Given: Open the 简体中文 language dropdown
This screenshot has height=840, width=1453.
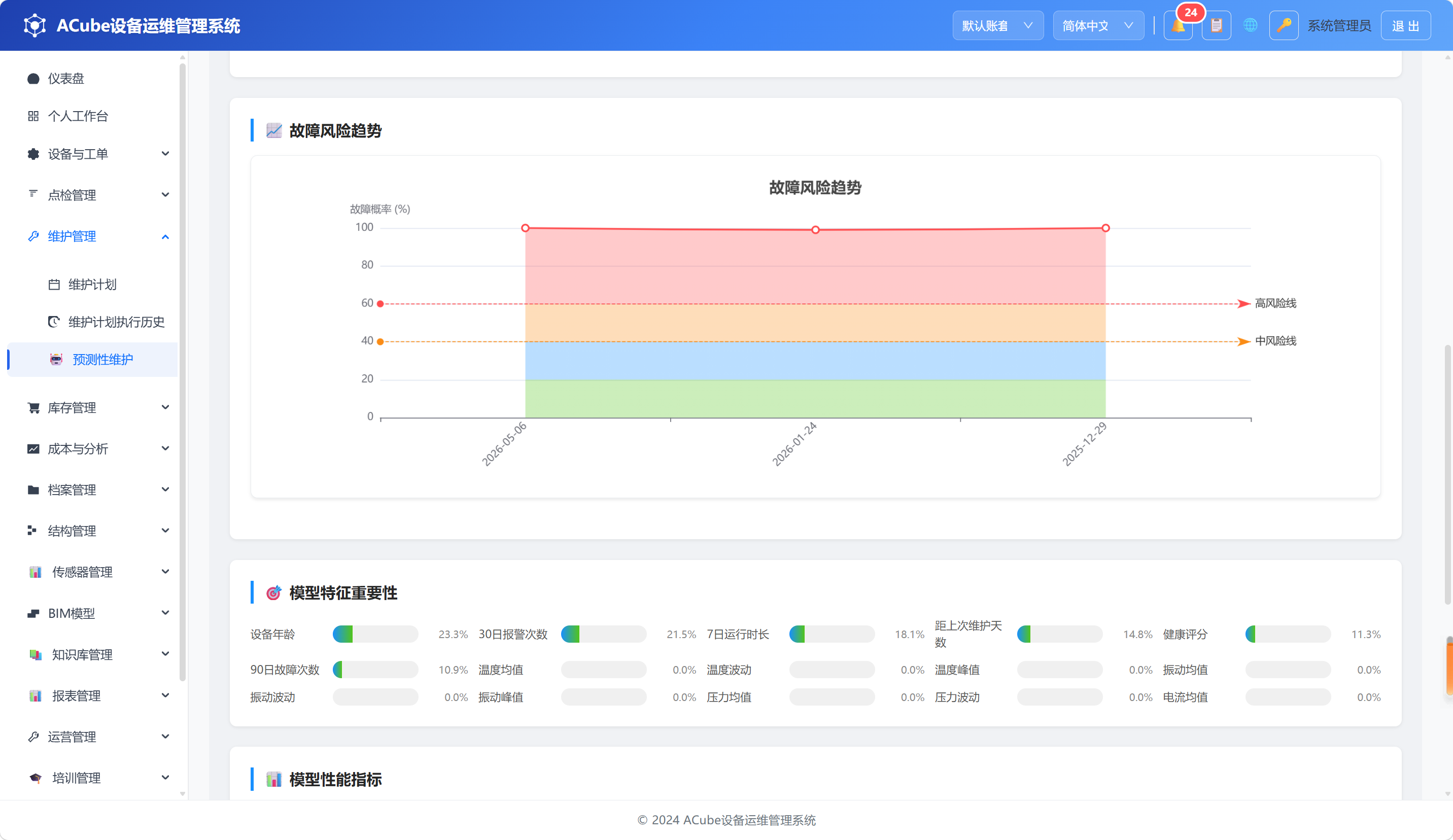Looking at the screenshot, I should pyautogui.click(x=1098, y=26).
